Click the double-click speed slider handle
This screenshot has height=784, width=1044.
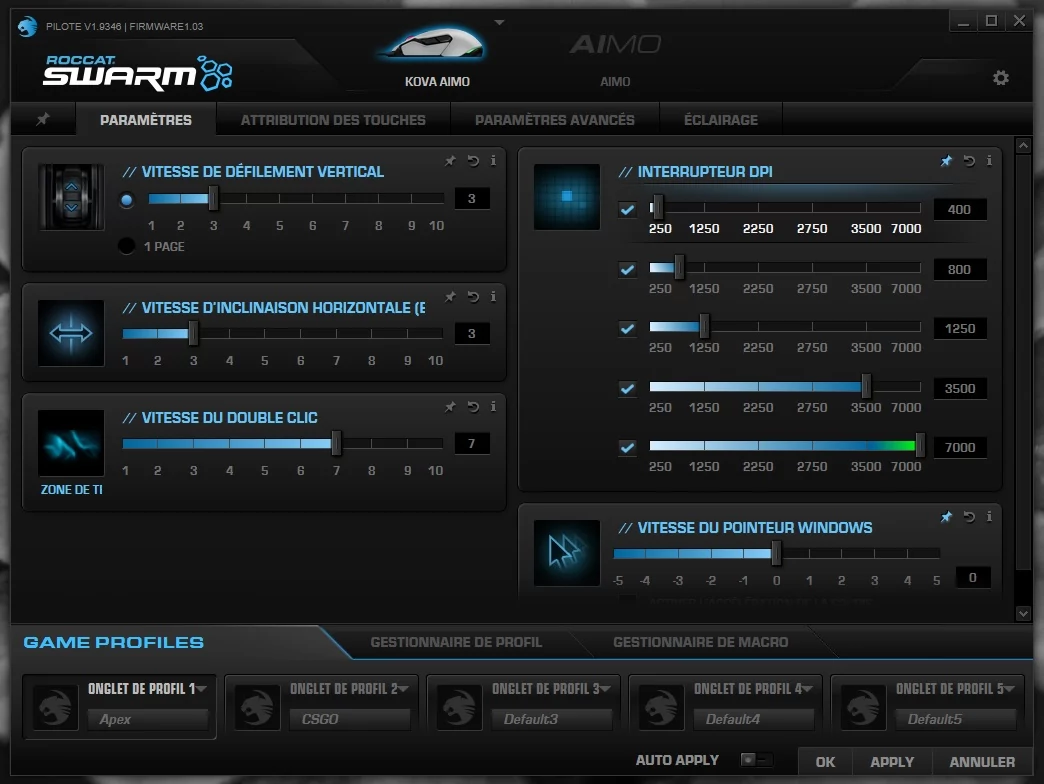tap(336, 443)
